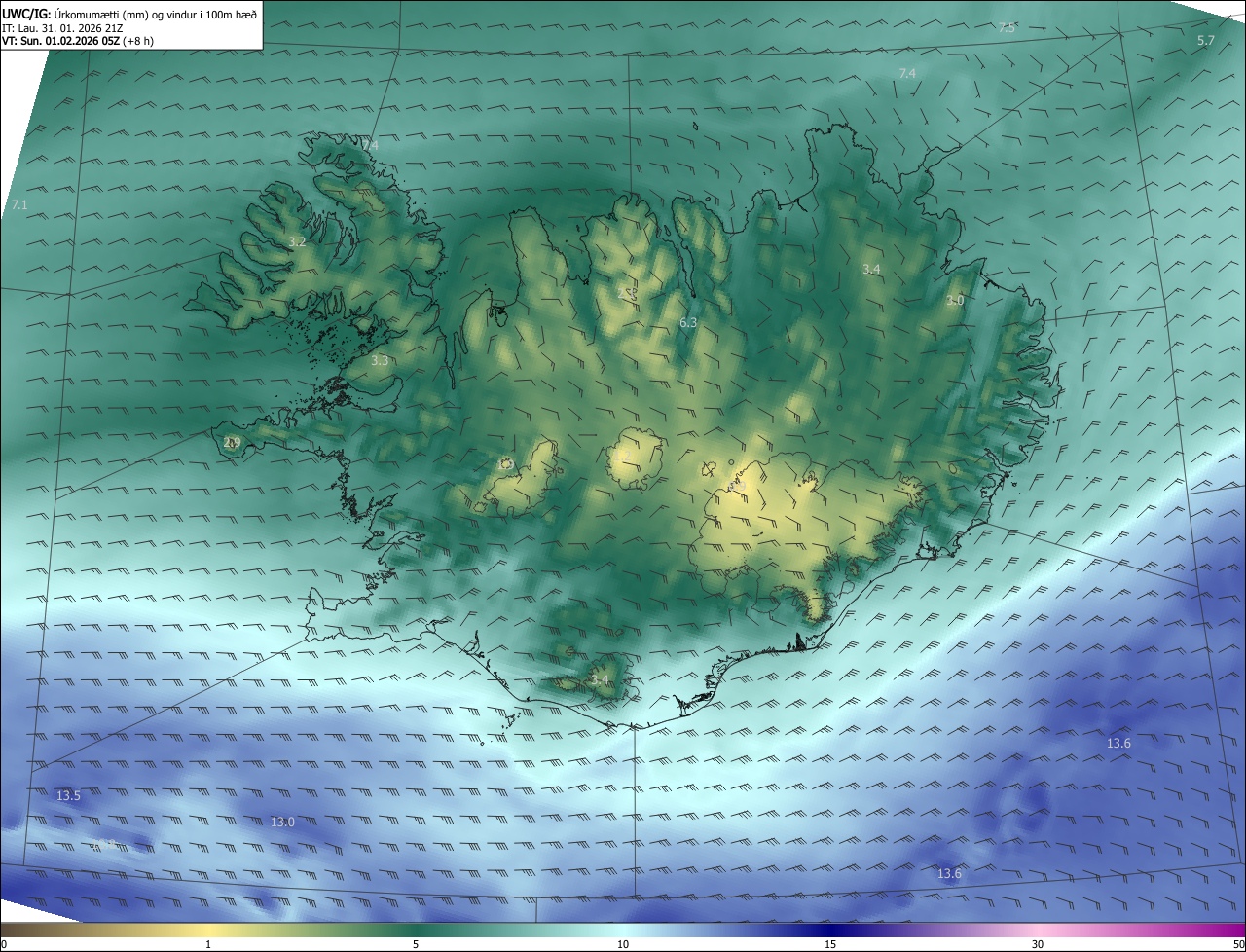
Task: Click the 3.2 value in the Westfjords
Action: [x=298, y=241]
